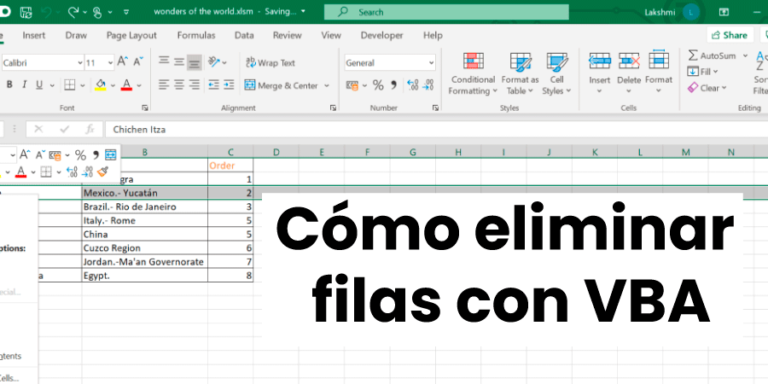Open Format as Table gallery
Viewport: 768px width, 384px height.
[520, 74]
